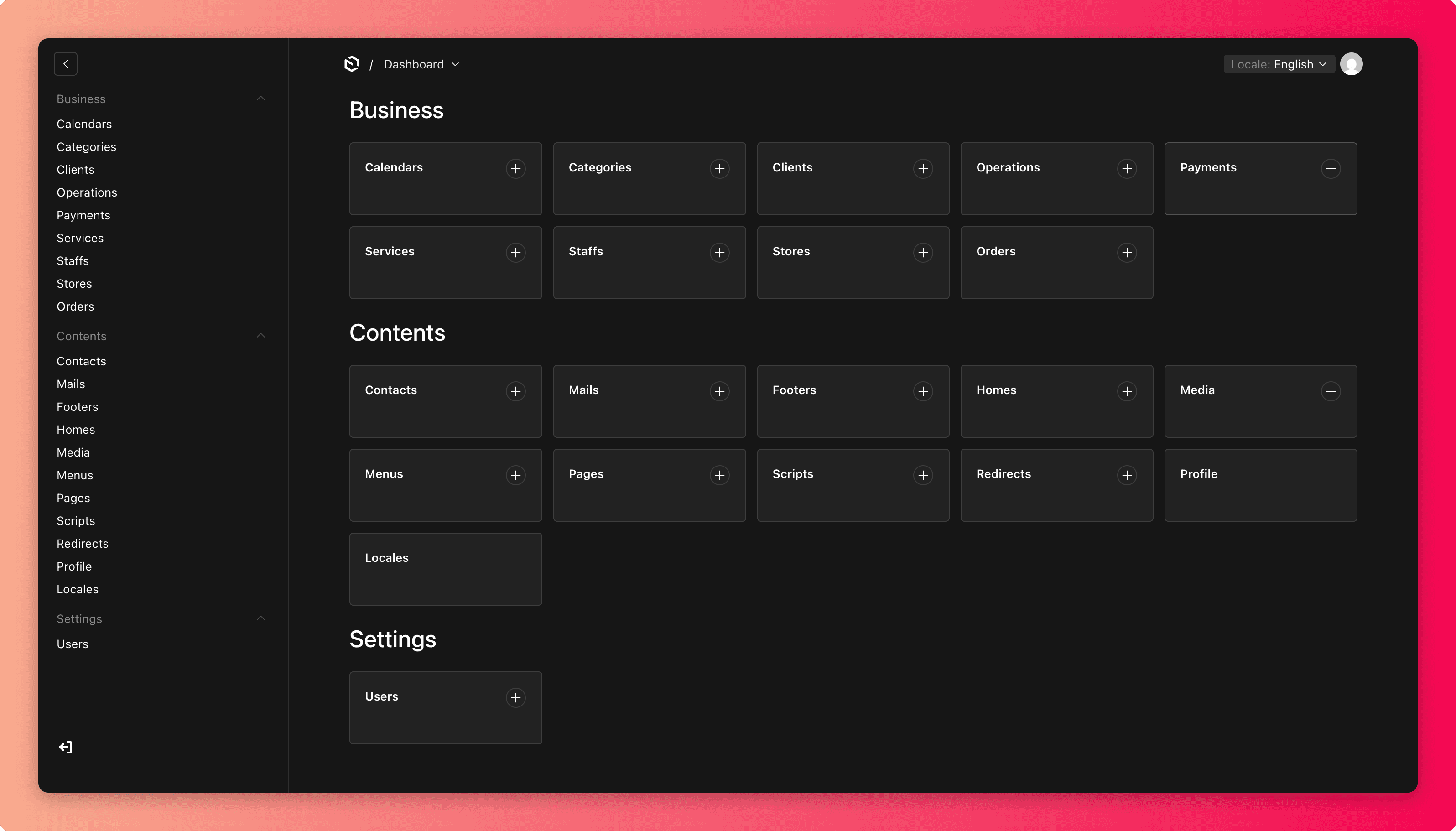Add a new Home with the plus icon

tap(1127, 391)
